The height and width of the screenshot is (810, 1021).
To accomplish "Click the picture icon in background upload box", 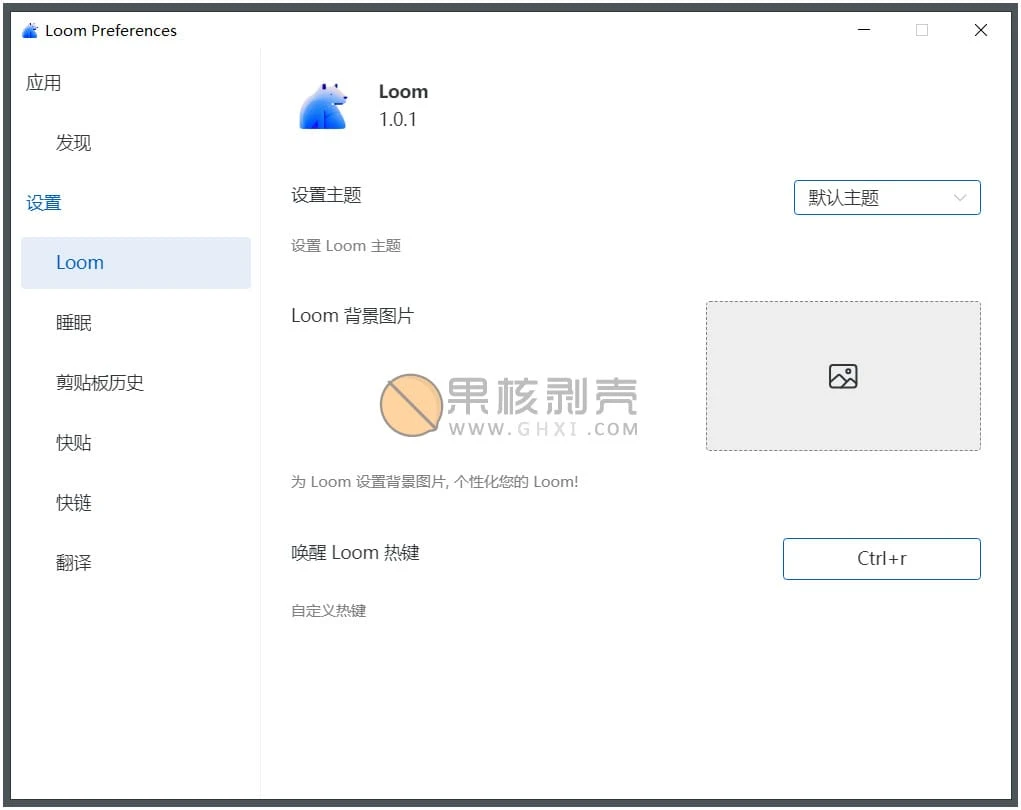I will pyautogui.click(x=843, y=376).
